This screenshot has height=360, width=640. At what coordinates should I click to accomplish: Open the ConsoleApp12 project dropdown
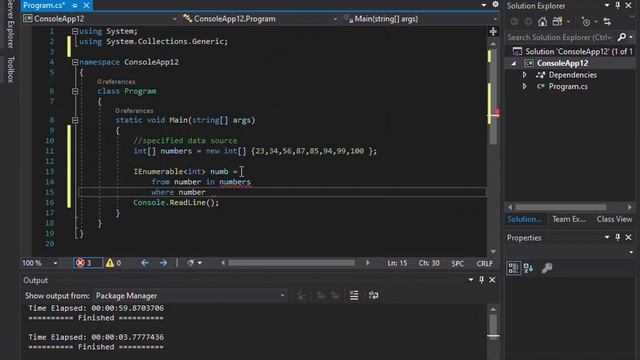100,19
